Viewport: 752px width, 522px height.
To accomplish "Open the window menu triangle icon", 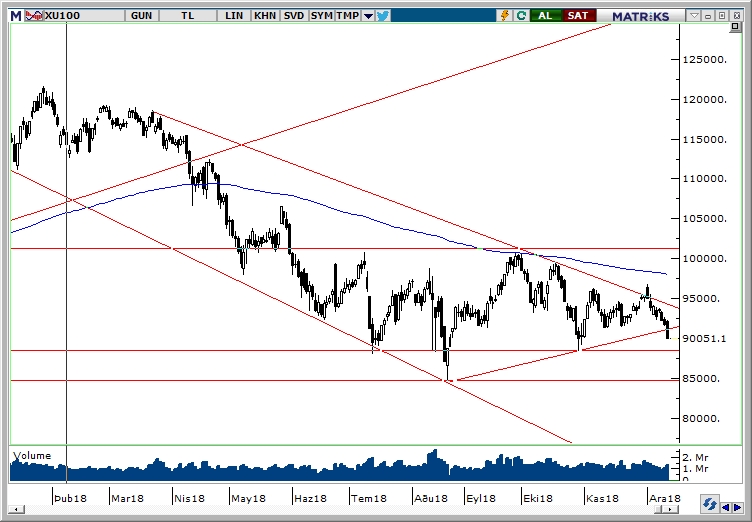I will point(694,16).
